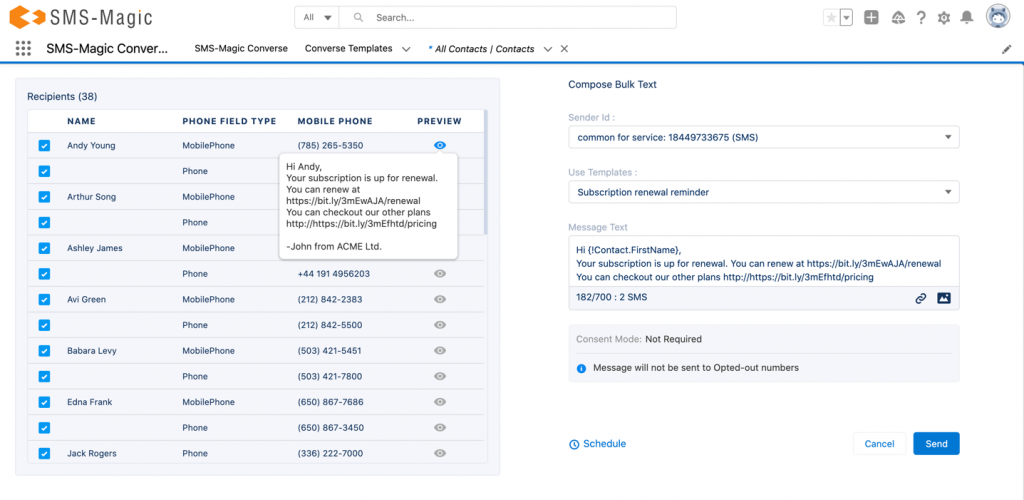Click the Recipients (38) heading
The width and height of the screenshot is (1024, 500).
(62, 97)
